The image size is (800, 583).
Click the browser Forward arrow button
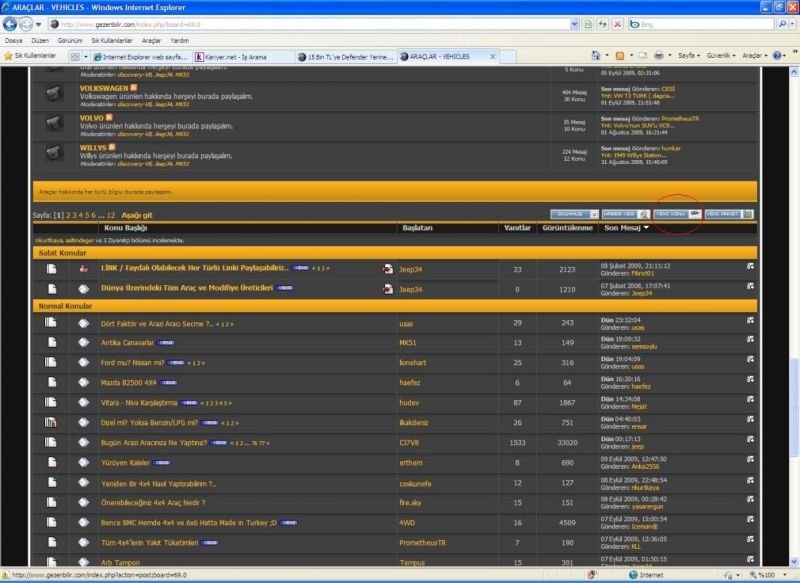coord(26,24)
